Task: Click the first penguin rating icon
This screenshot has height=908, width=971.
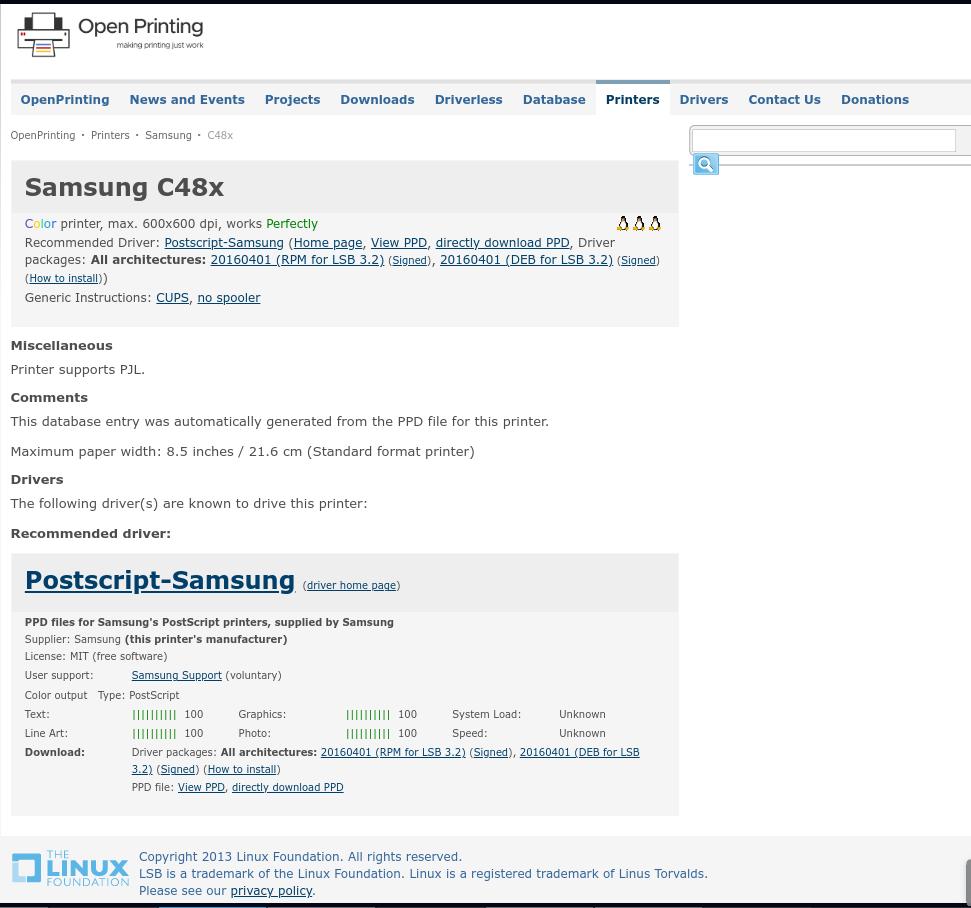Action: 623,224
